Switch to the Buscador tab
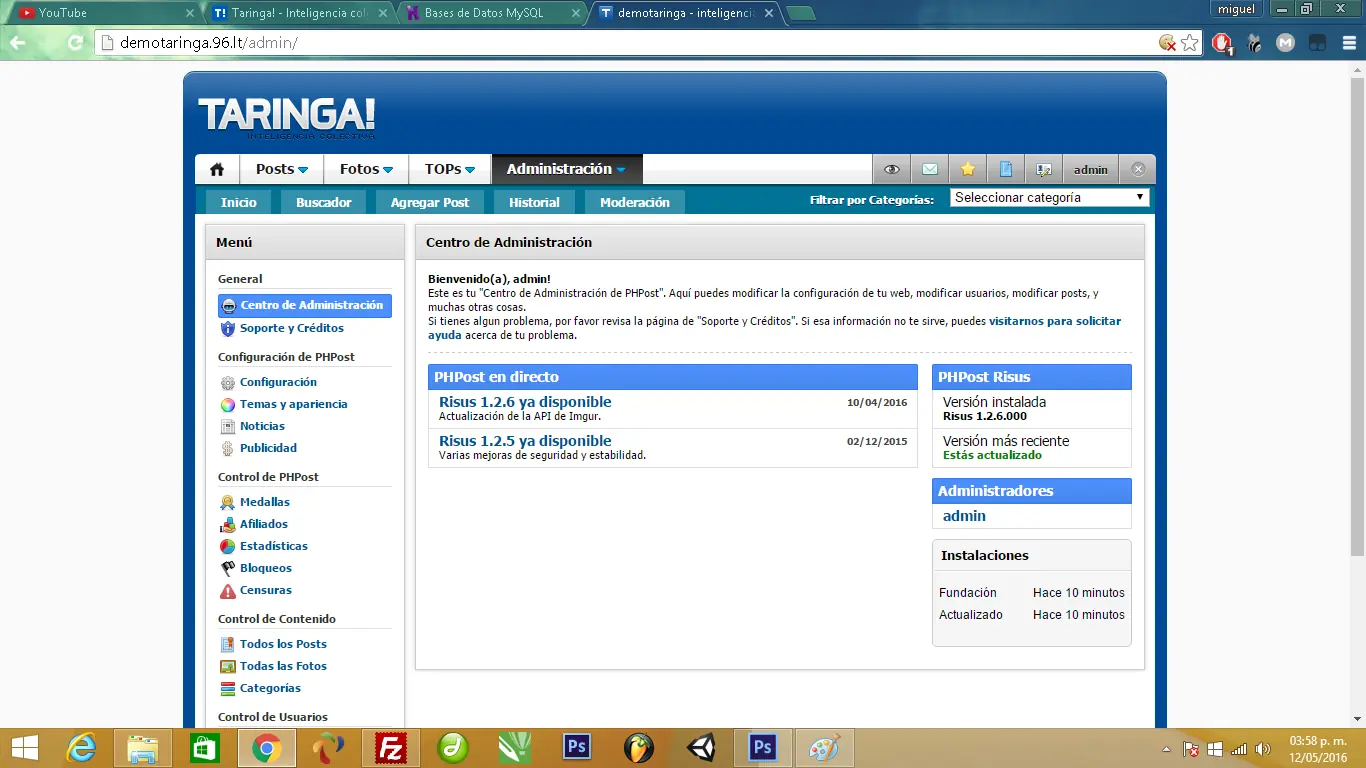Image resolution: width=1366 pixels, height=768 pixels. click(x=324, y=202)
